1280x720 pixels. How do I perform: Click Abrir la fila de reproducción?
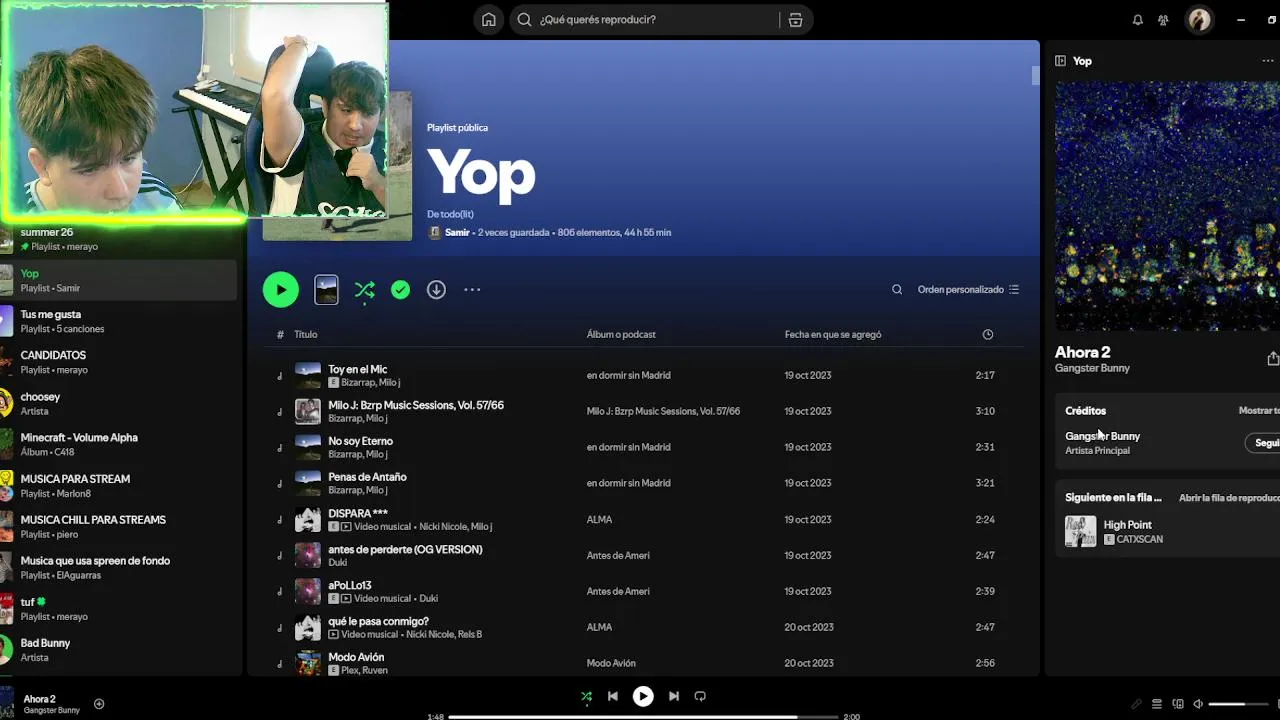coord(1229,498)
